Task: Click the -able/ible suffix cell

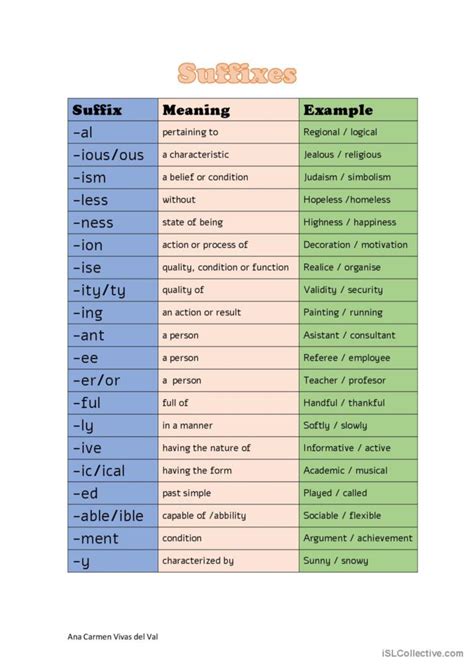Action: (113, 516)
